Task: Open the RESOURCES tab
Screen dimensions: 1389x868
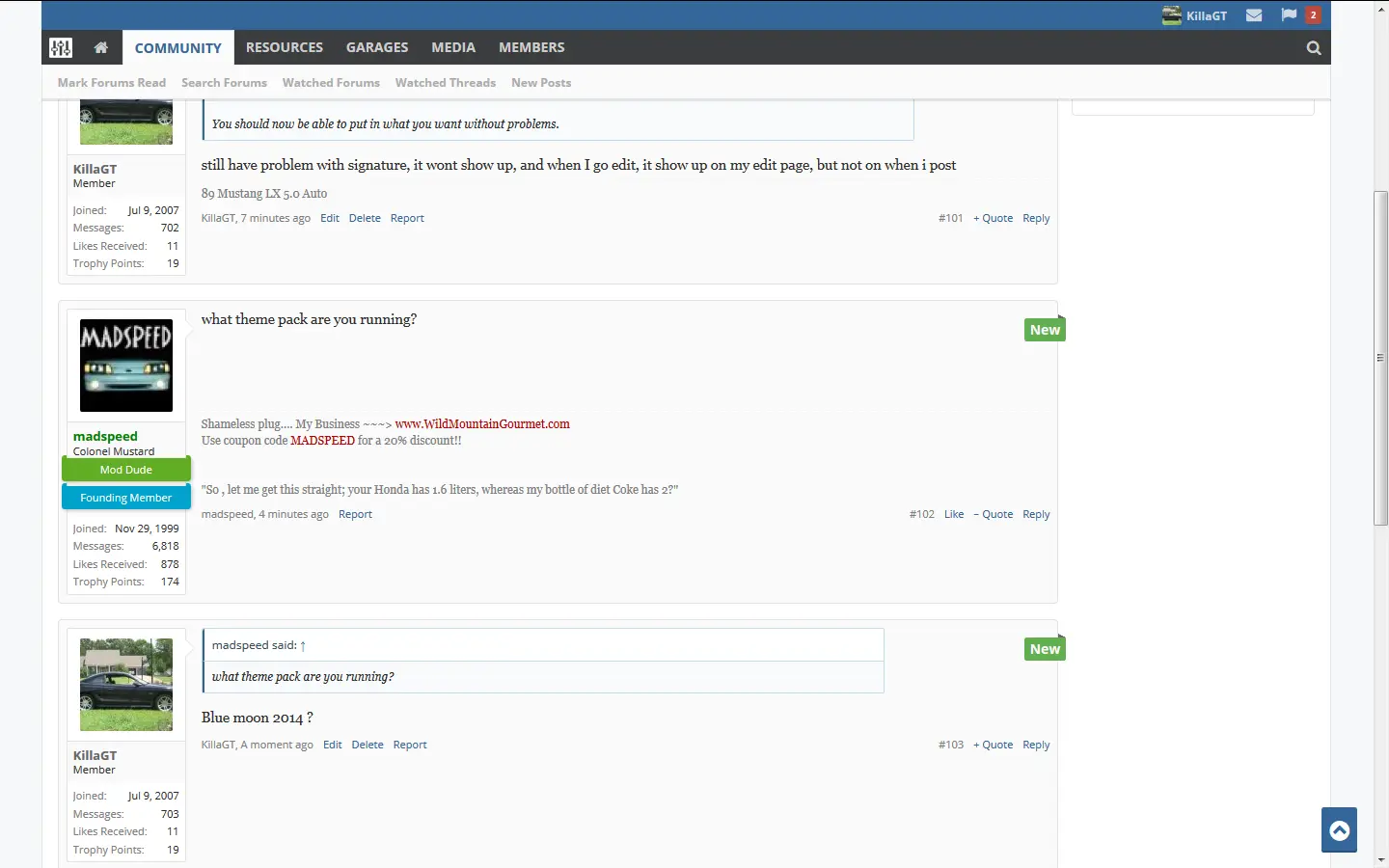Action: click(285, 47)
